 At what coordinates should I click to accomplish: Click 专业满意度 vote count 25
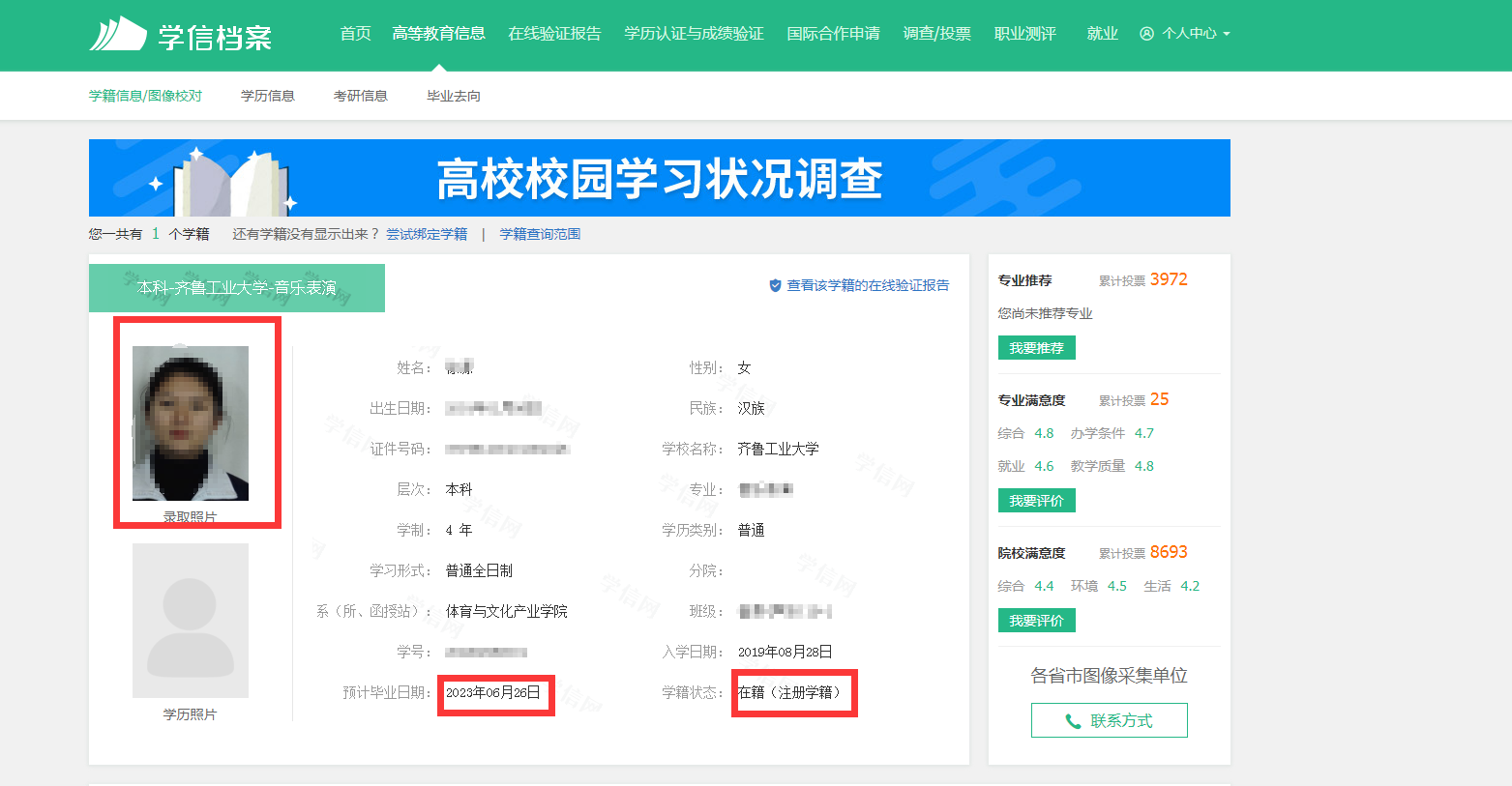tap(1160, 399)
